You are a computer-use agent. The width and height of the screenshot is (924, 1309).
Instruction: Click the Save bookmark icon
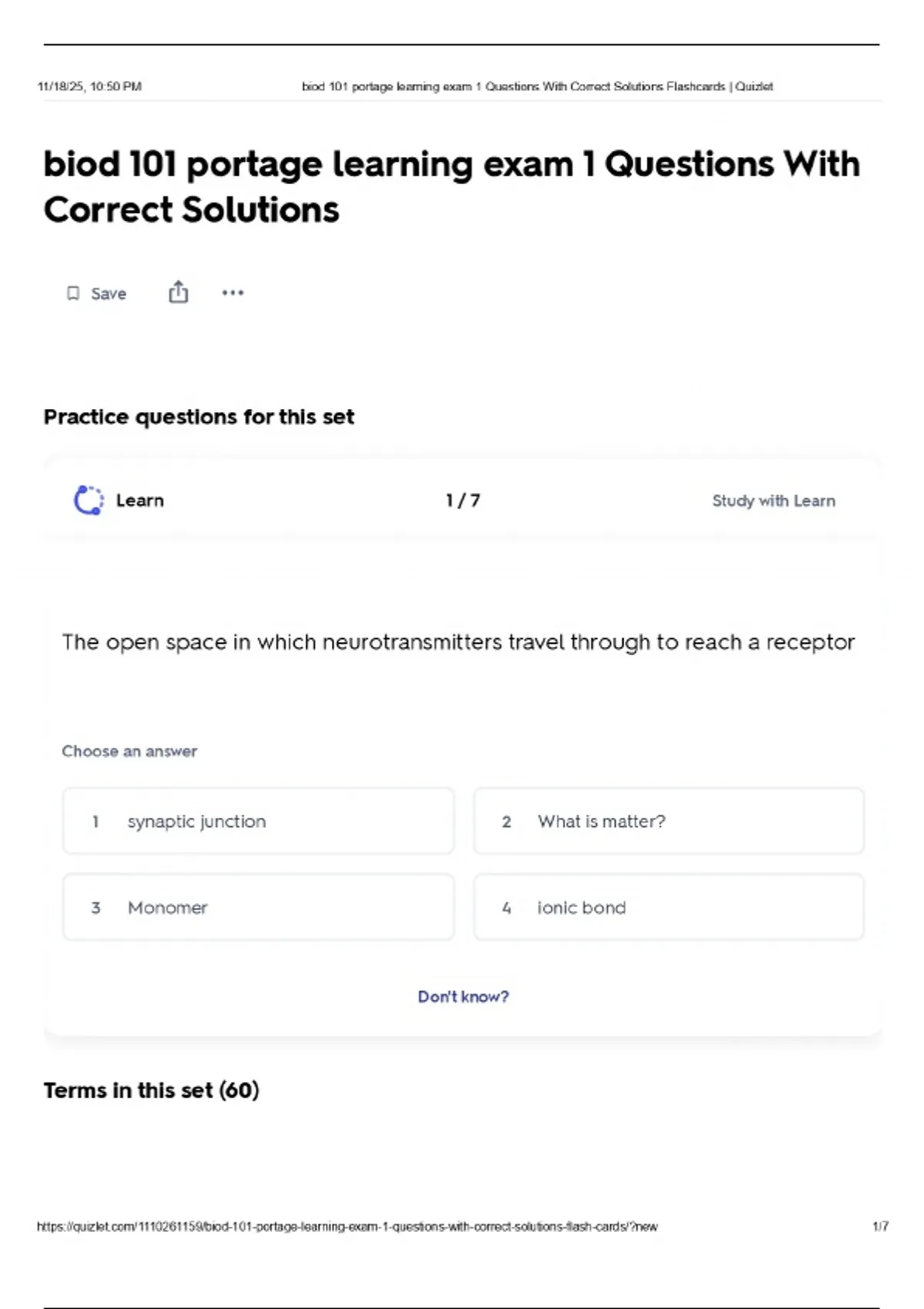click(x=73, y=293)
